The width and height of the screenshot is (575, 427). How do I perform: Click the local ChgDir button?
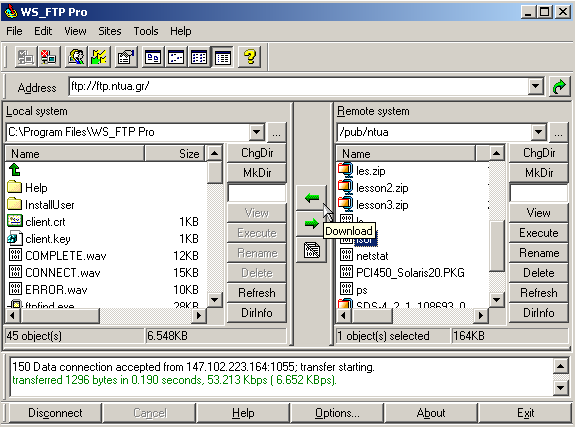(x=257, y=153)
